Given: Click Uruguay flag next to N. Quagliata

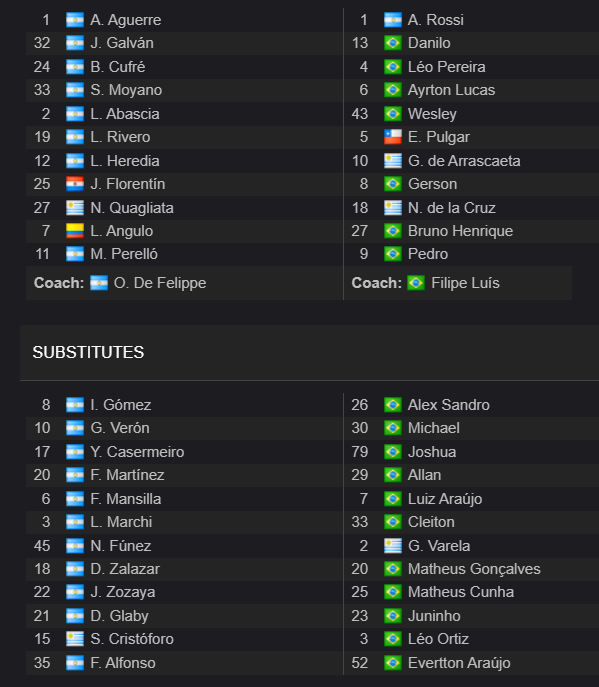Looking at the screenshot, I should [x=75, y=208].
